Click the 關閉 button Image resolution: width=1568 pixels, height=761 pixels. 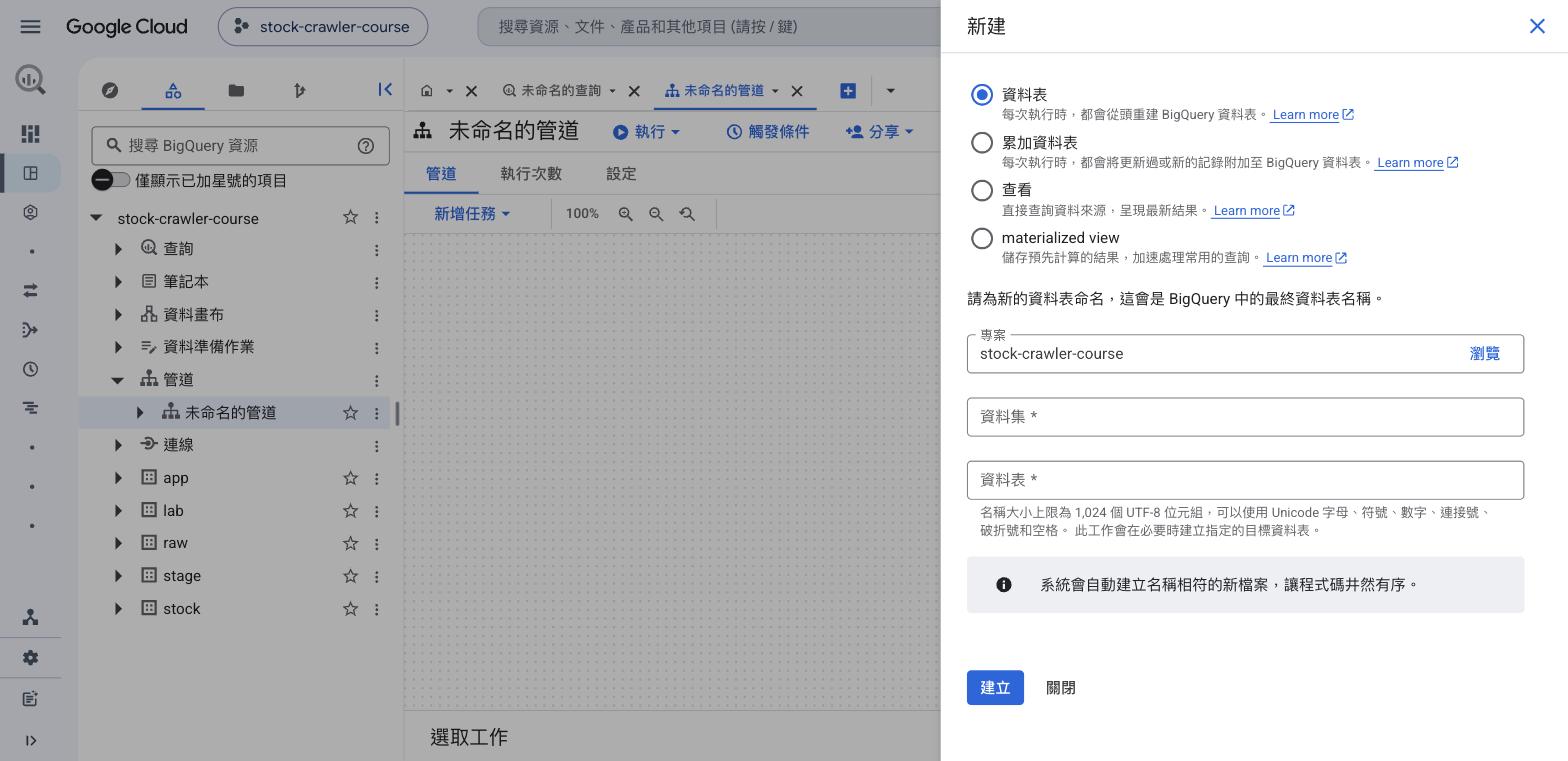(x=1061, y=688)
